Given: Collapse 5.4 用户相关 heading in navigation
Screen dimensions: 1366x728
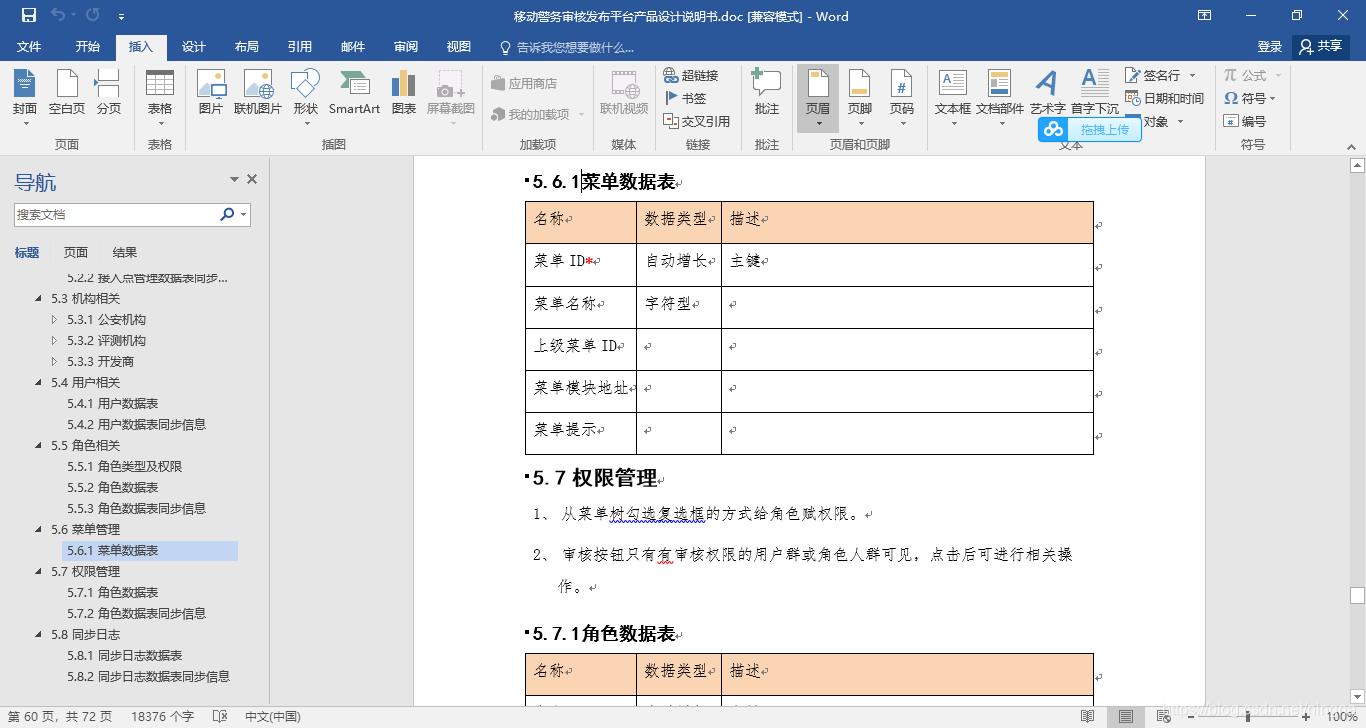Looking at the screenshot, I should click(x=39, y=383).
